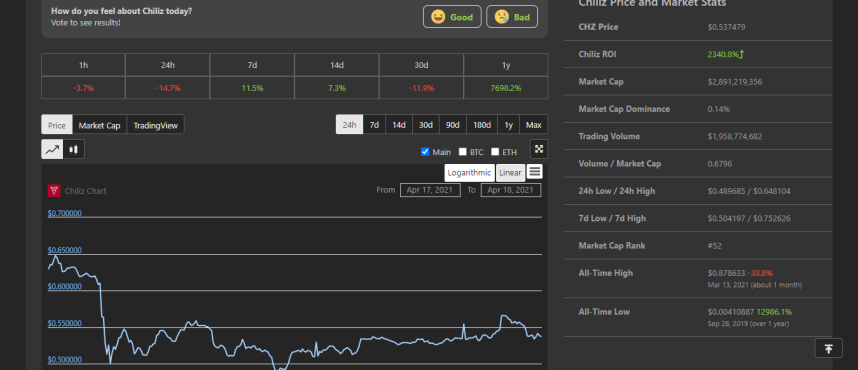Click the Market Cap value $2,891,219,356

click(734, 82)
